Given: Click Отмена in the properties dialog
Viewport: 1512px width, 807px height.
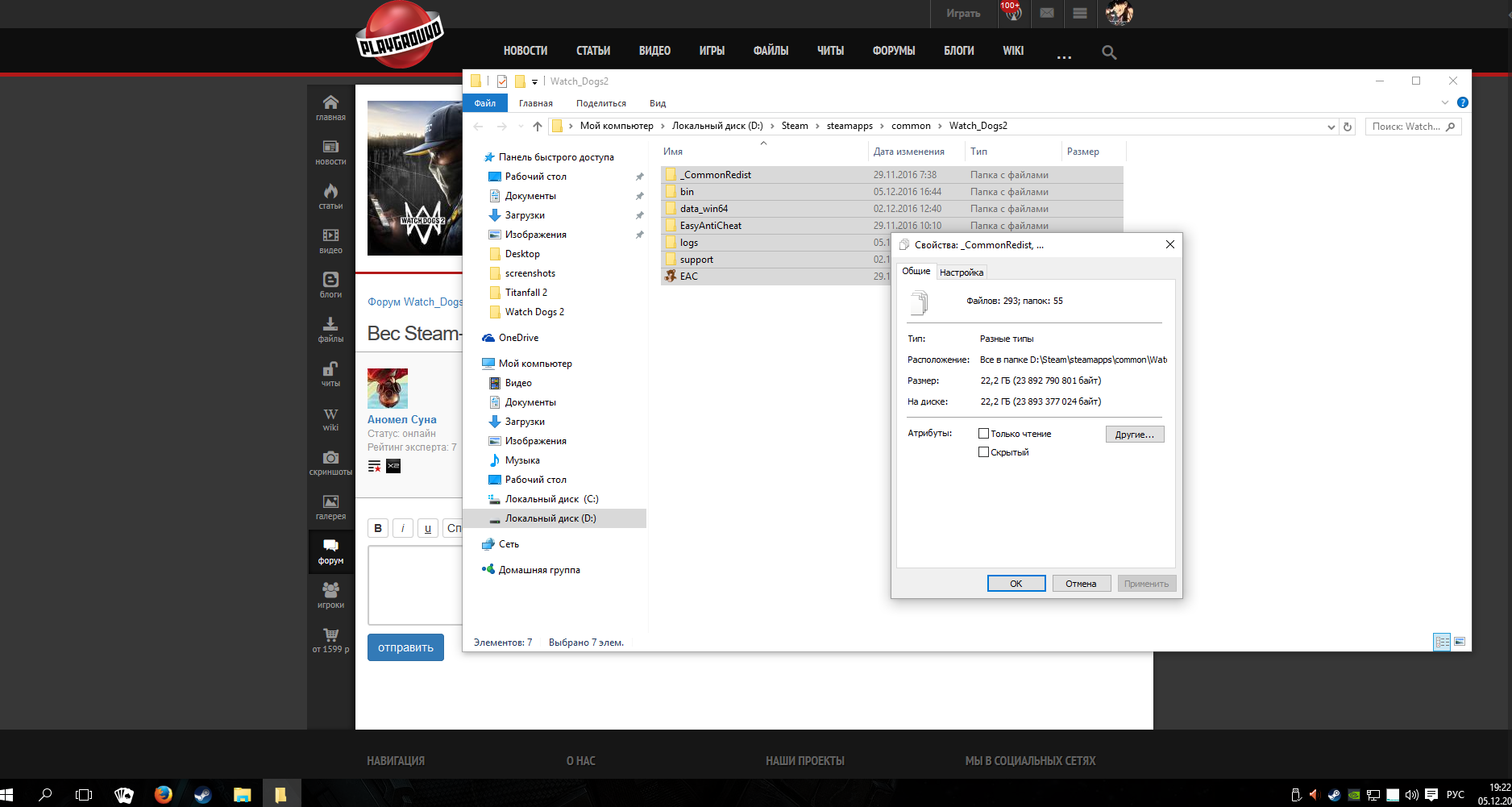Looking at the screenshot, I should pos(1082,584).
